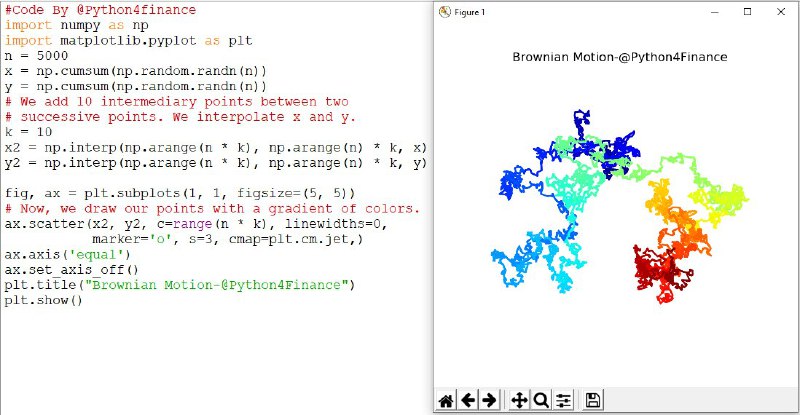Viewport: 800px width, 415px height.
Task: Click the comment line '#Code By @Python4finance'
Action: click(x=101, y=10)
